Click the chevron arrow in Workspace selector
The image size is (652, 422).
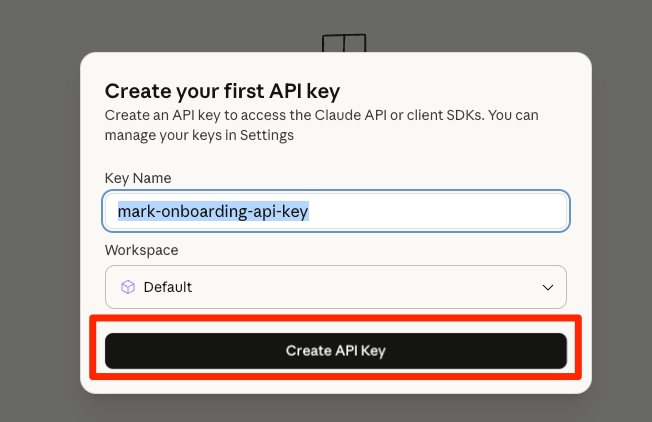(548, 288)
